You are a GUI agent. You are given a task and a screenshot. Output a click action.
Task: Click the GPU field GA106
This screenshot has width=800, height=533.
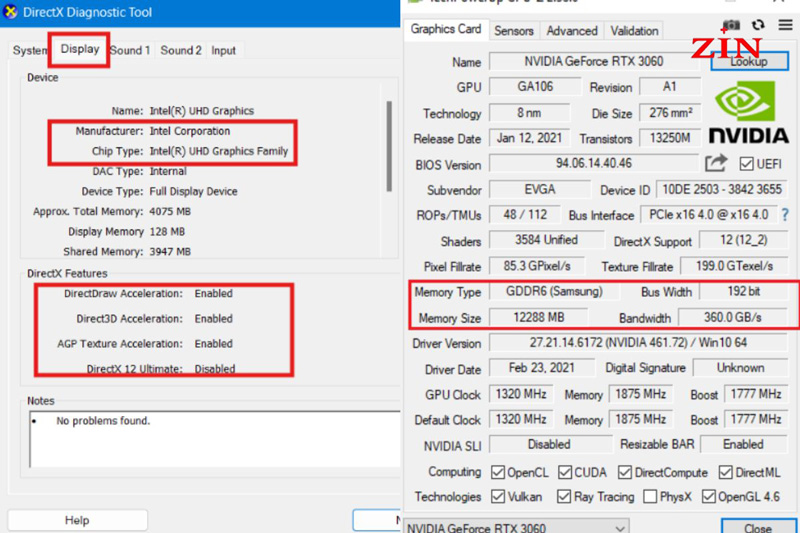(535, 87)
